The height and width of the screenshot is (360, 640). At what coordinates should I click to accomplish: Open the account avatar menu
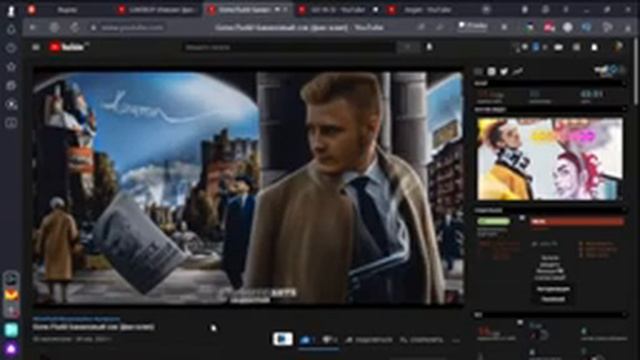pos(618,47)
